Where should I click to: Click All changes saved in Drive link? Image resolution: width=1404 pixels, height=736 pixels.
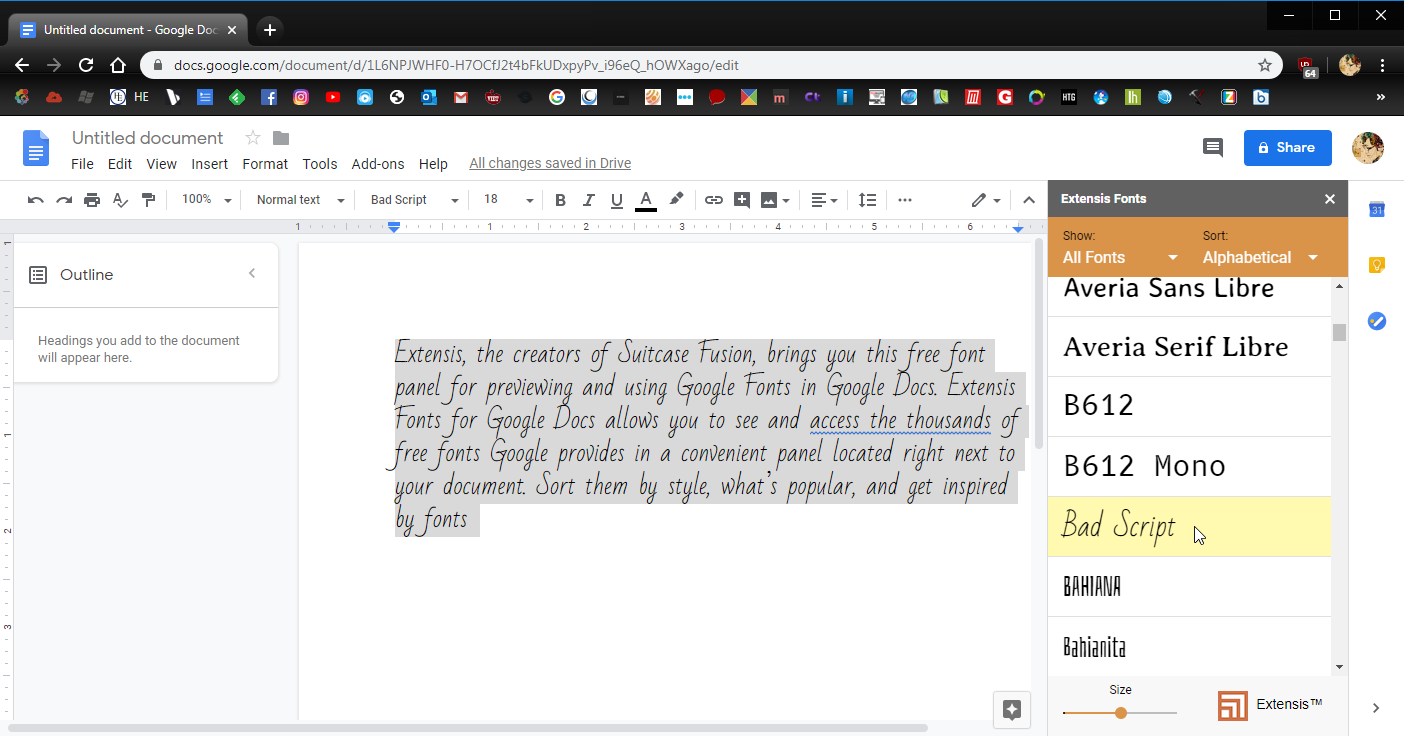tap(550, 163)
